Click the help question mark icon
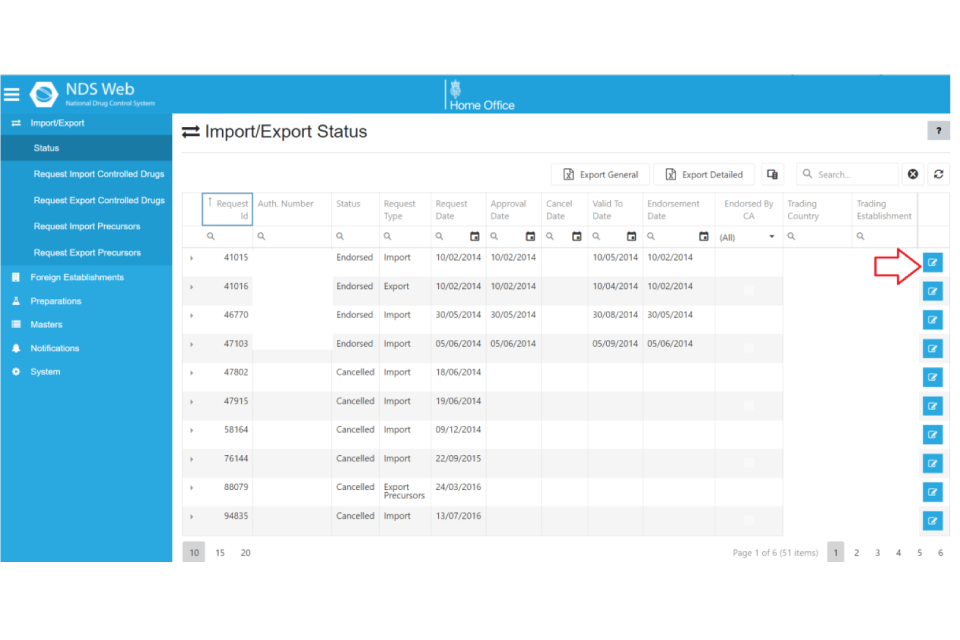This screenshot has height=640, width=960. (938, 131)
